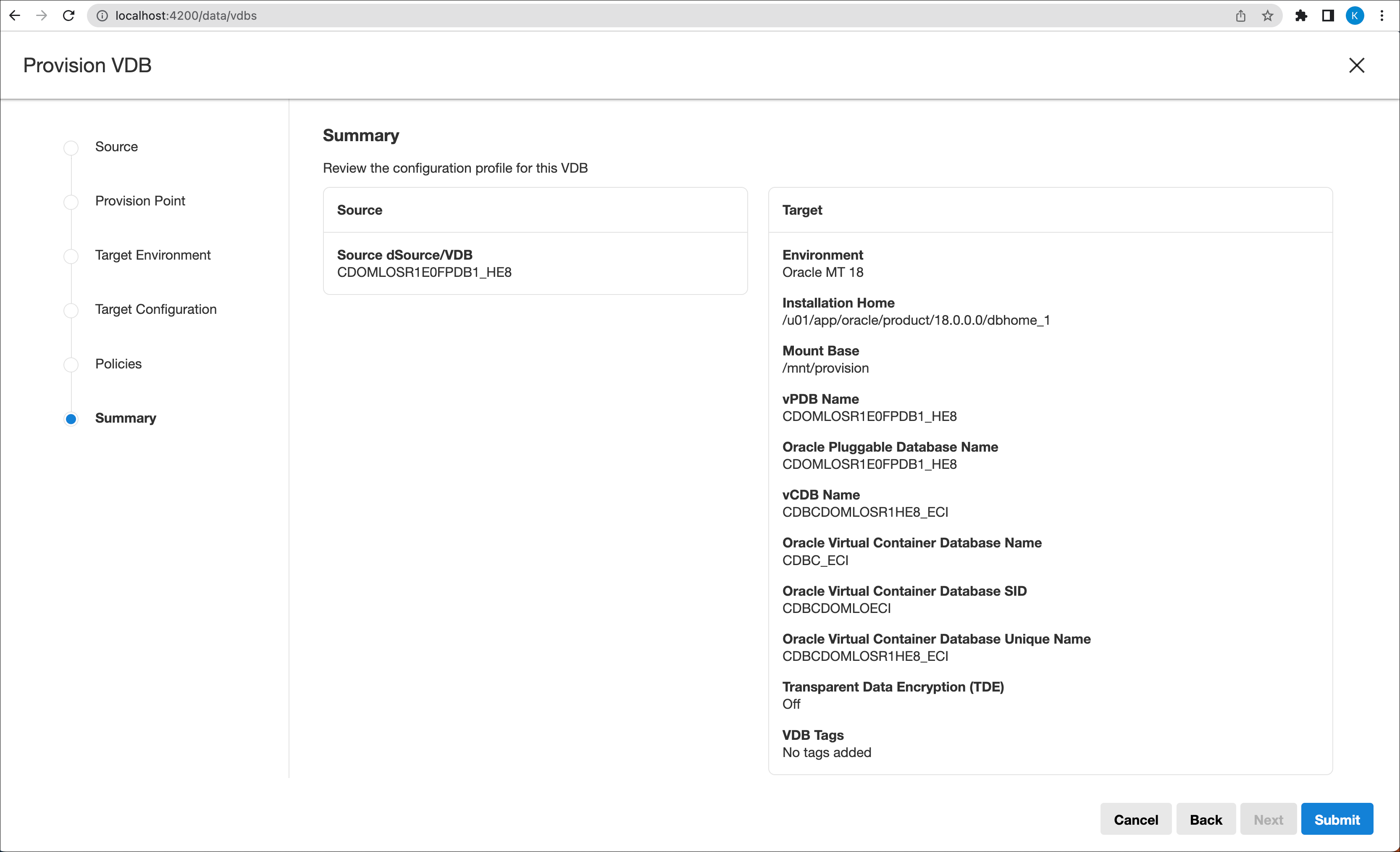This screenshot has width=1400, height=852.
Task: Click the site info icon in address bar
Action: tap(102, 16)
